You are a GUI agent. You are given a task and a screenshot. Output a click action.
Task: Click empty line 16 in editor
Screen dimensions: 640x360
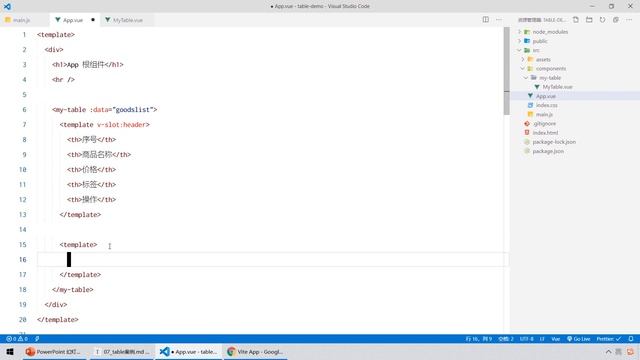273,260
